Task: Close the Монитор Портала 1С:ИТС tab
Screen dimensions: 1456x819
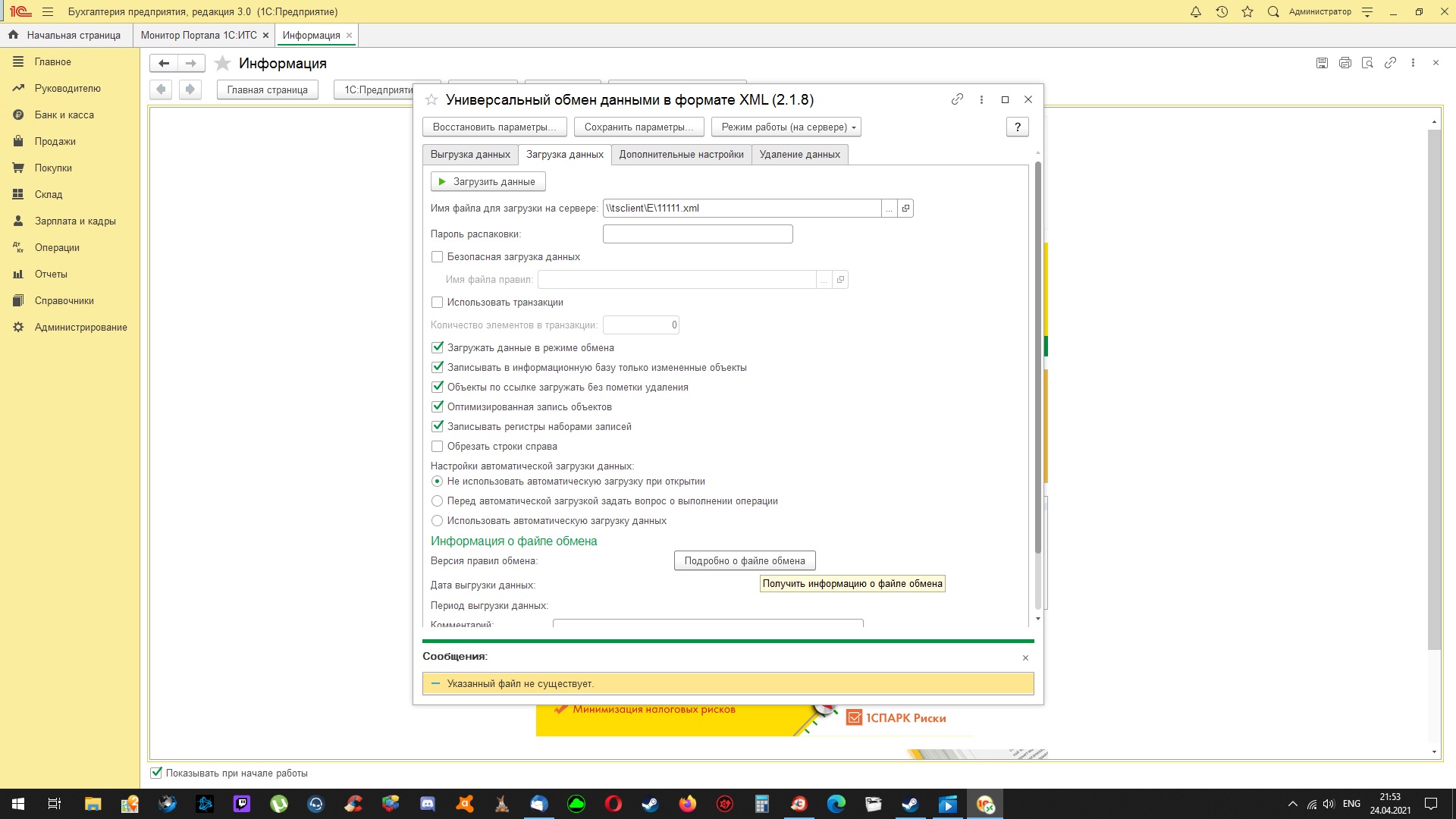Action: [265, 36]
